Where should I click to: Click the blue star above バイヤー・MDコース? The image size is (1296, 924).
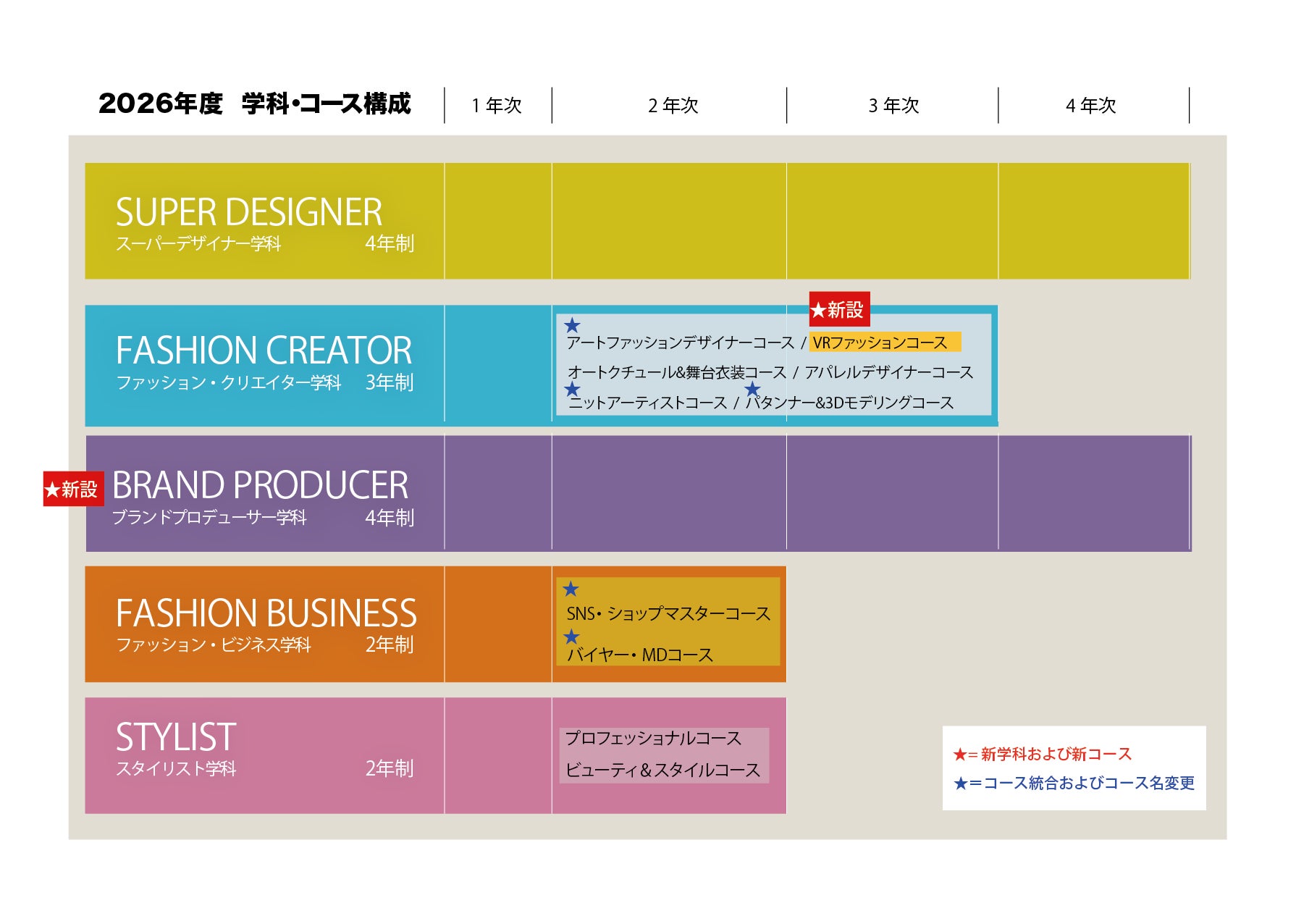[571, 637]
